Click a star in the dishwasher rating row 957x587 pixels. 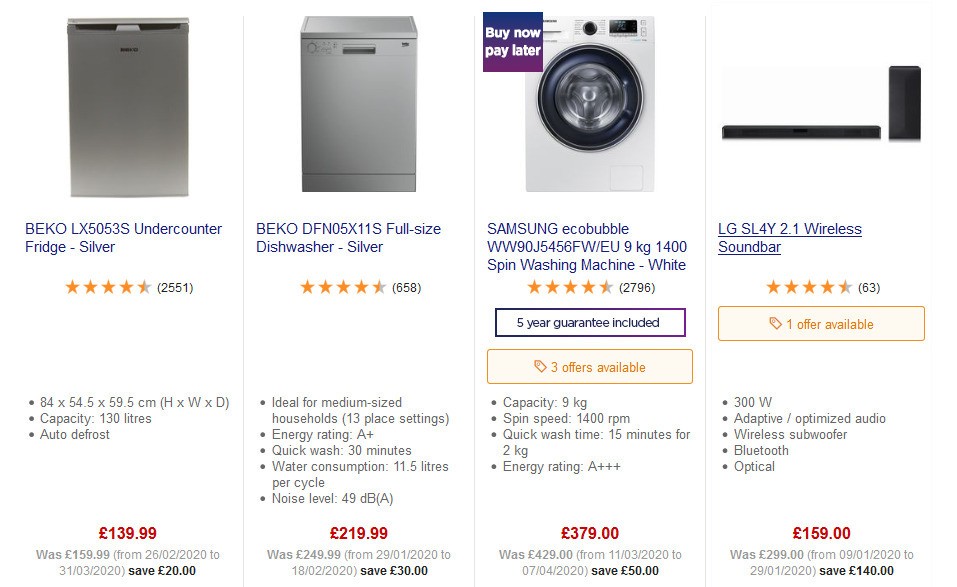coord(344,287)
